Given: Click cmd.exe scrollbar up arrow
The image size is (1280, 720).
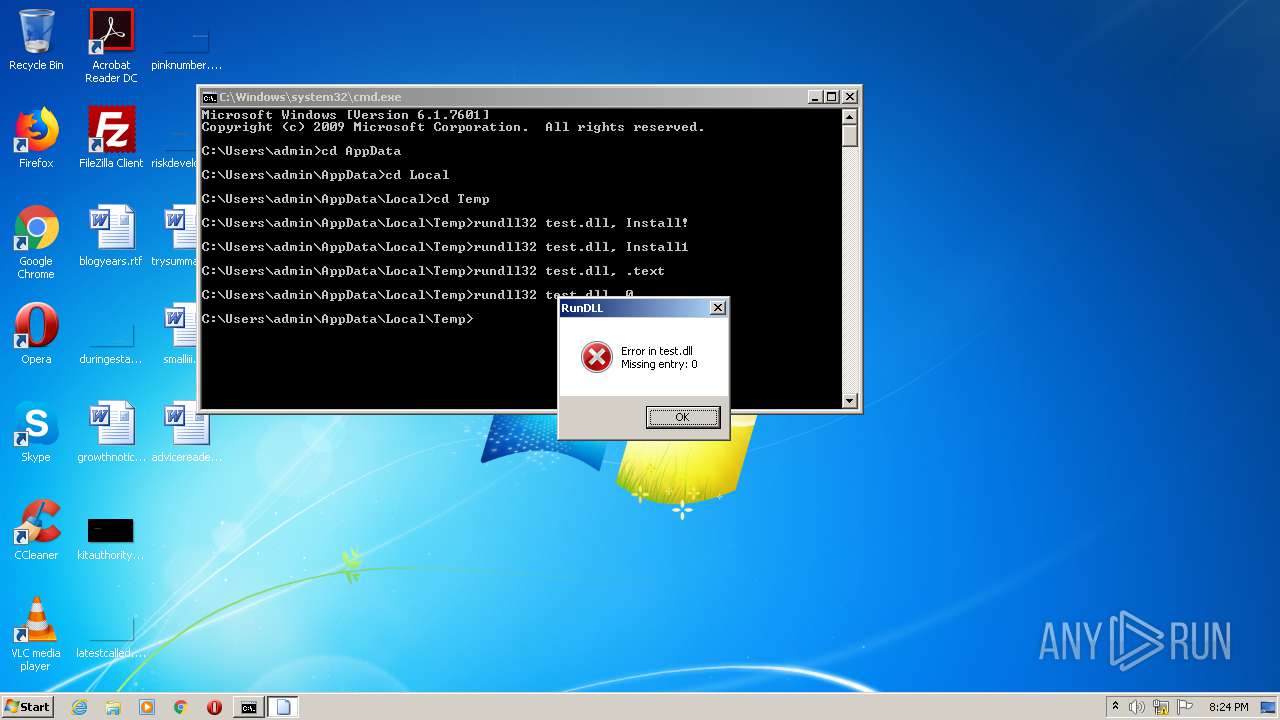Looking at the screenshot, I should pyautogui.click(x=850, y=116).
